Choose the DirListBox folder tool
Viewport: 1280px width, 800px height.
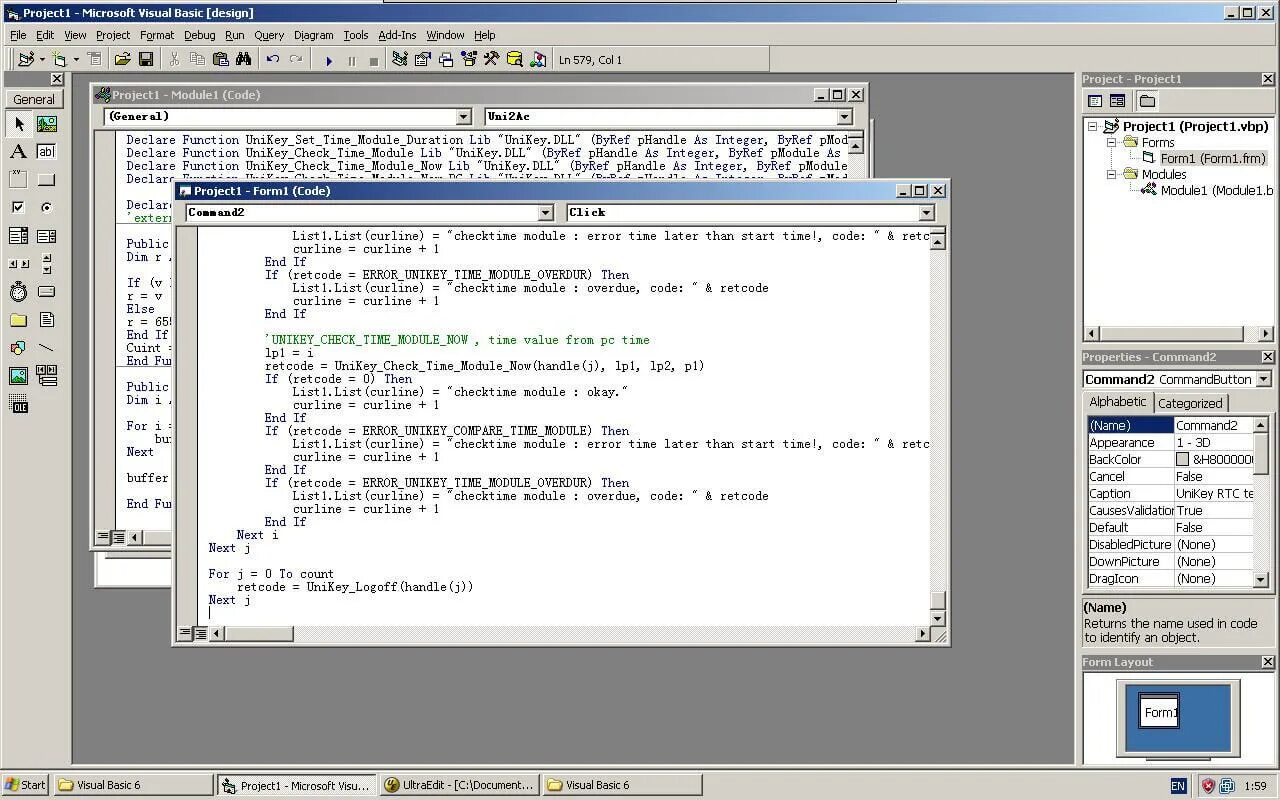(x=18, y=320)
